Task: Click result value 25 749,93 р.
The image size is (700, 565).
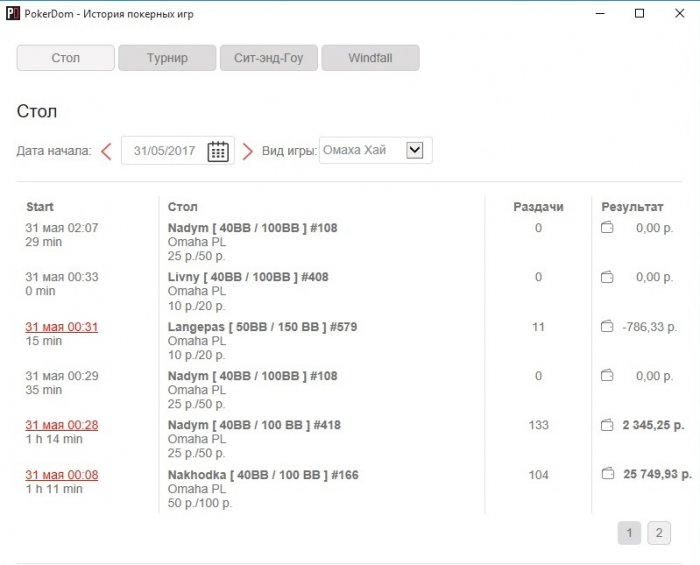Action: coord(658,474)
